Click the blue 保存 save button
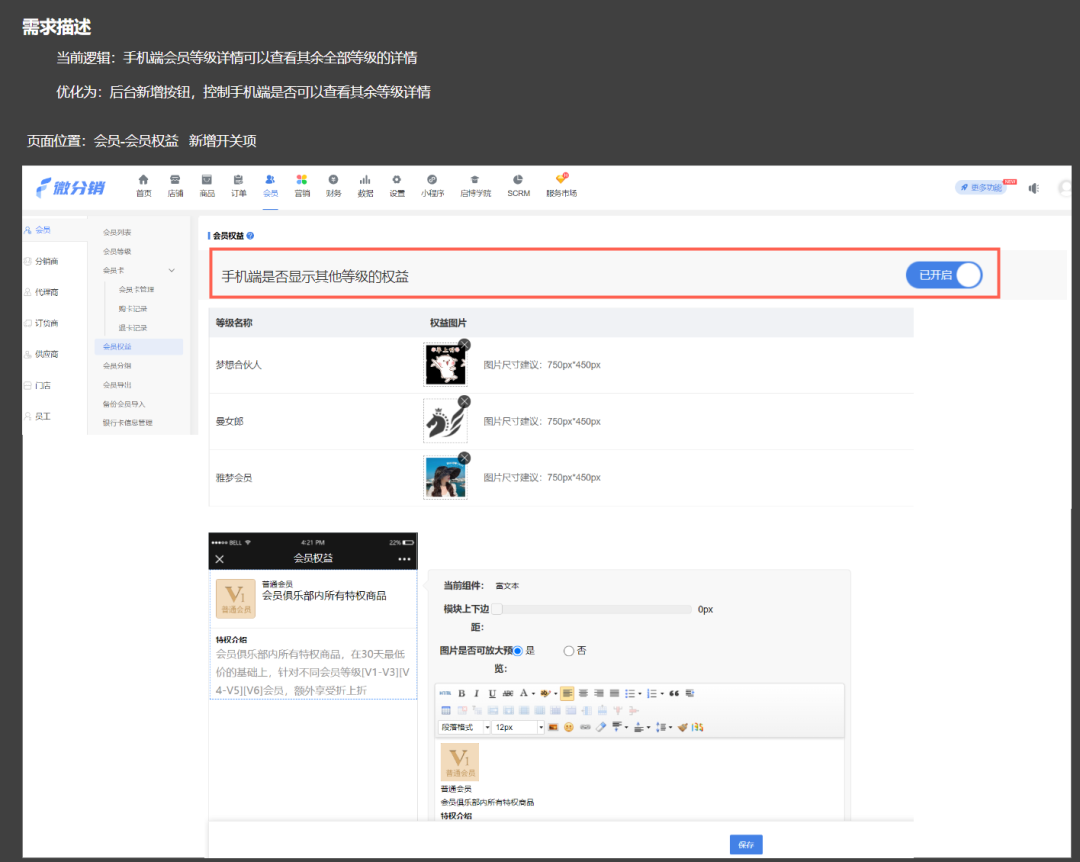The height and width of the screenshot is (862, 1080). (746, 844)
